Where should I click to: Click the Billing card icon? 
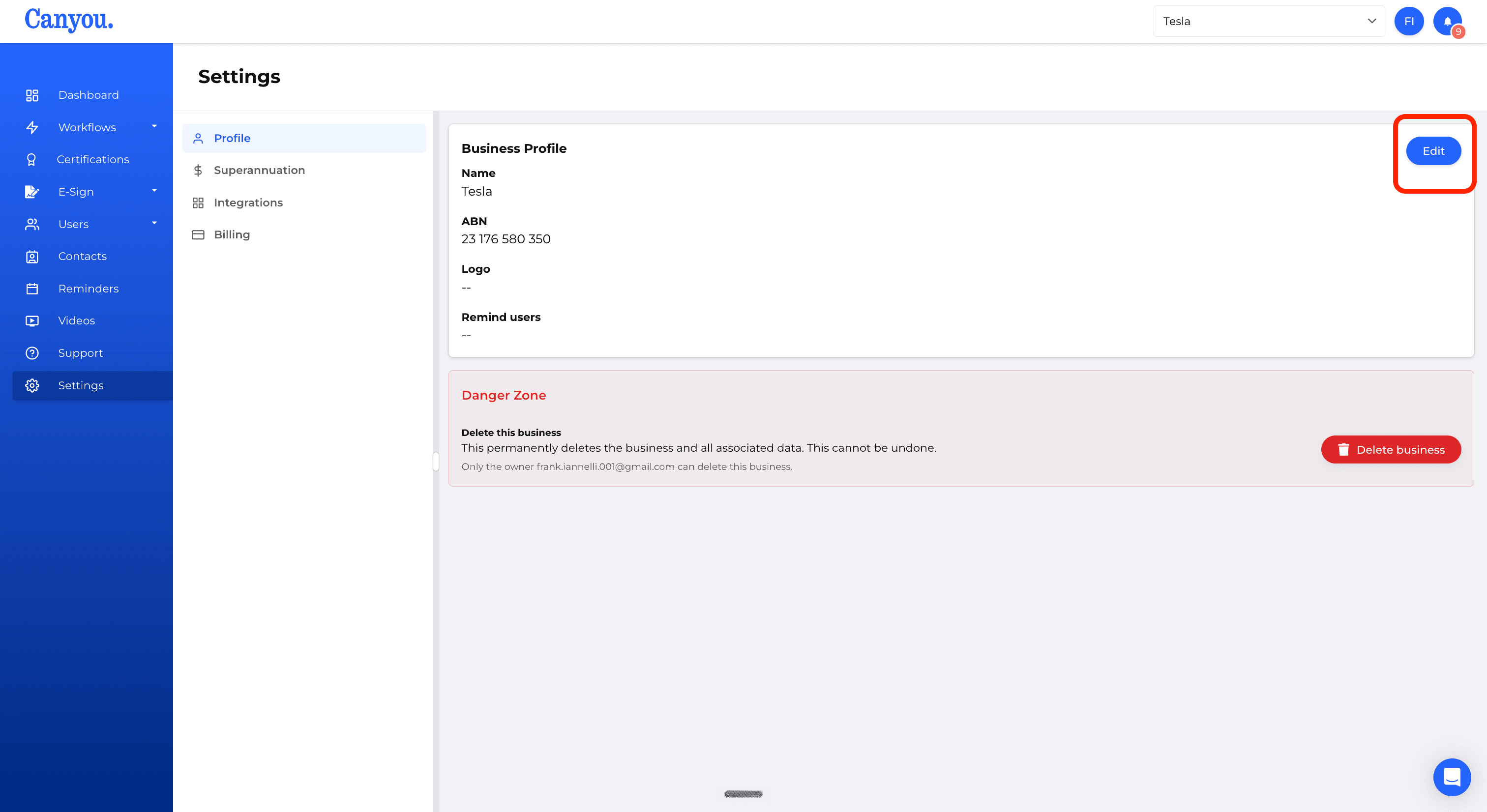[198, 235]
